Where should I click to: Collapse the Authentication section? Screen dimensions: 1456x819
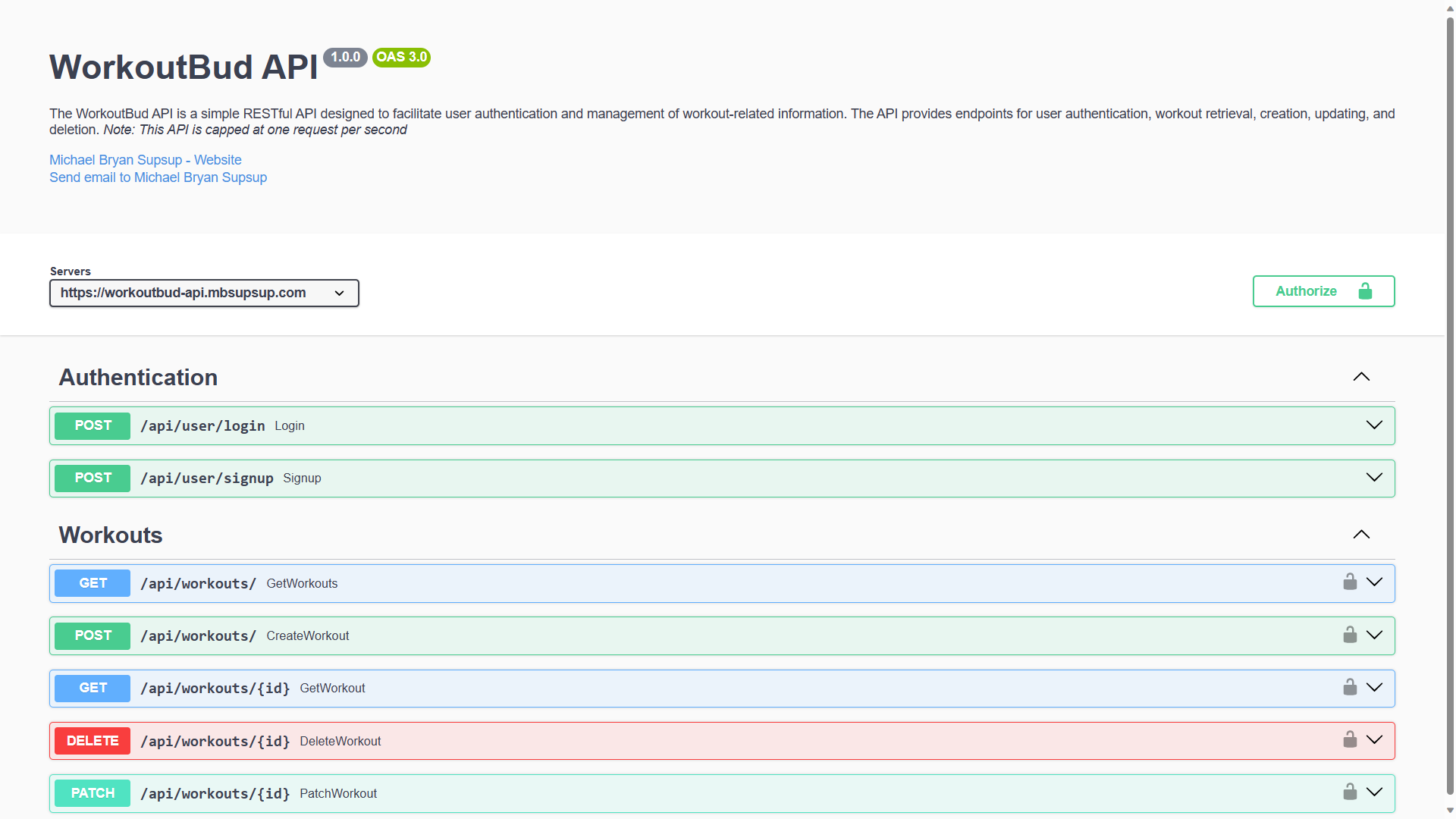pyautogui.click(x=1361, y=377)
